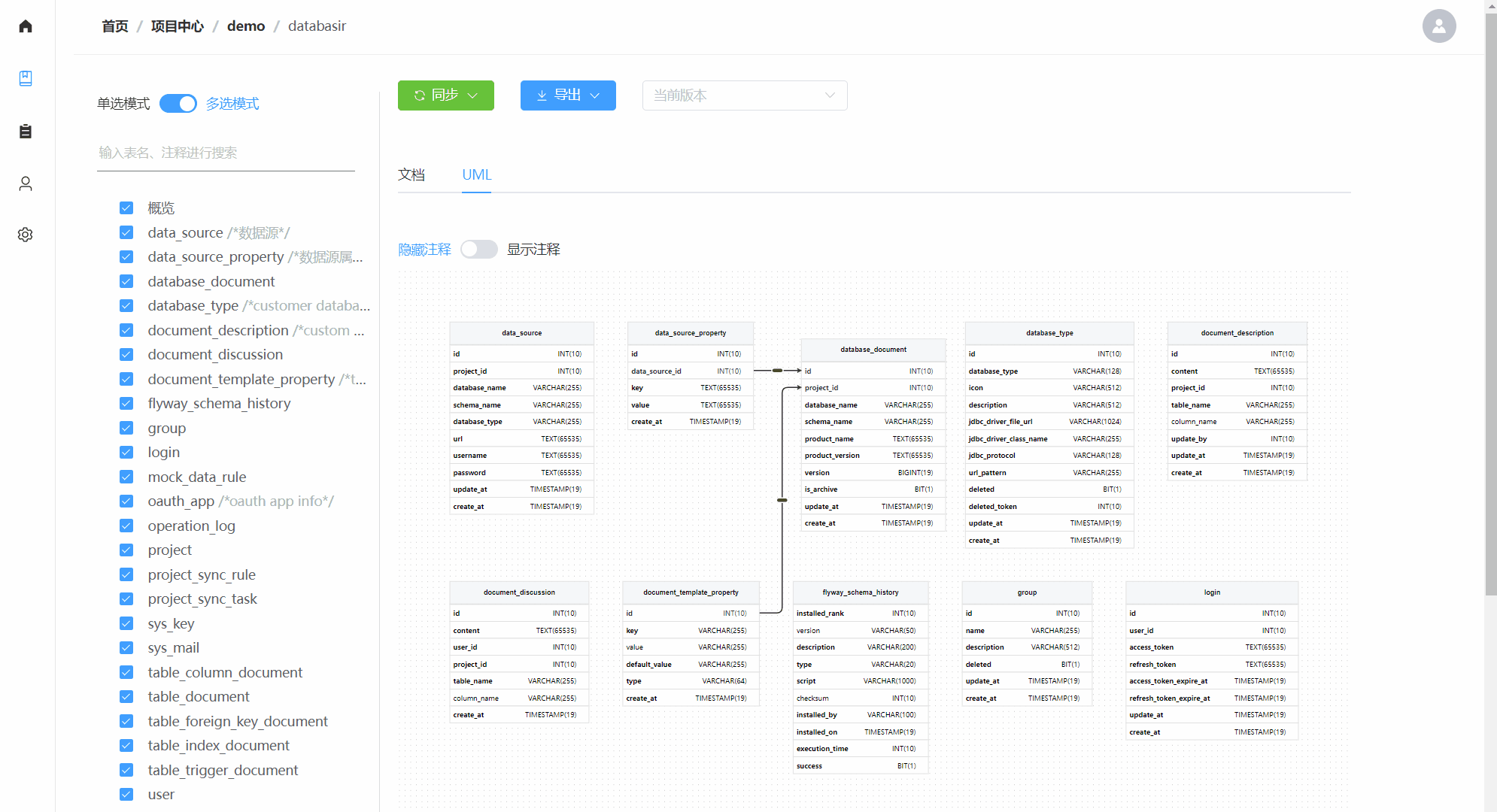Switch to the 文档 tab

point(411,174)
